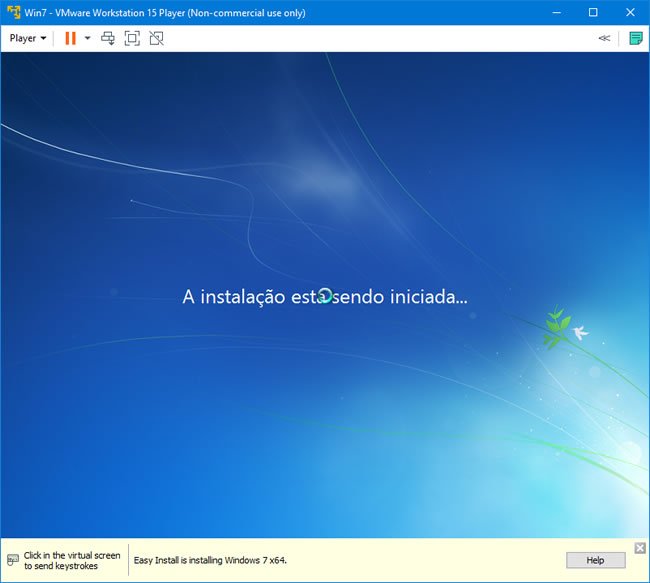Click the Send Ctrl+Alt+Del toolbar icon
The width and height of the screenshot is (650, 583).
pos(108,38)
